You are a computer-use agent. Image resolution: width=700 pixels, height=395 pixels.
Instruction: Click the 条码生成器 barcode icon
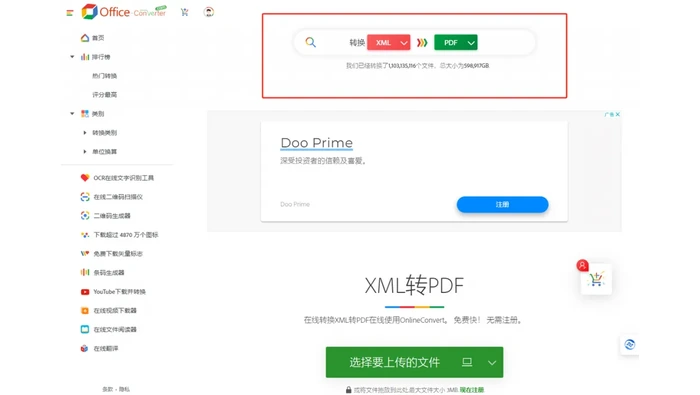point(85,272)
